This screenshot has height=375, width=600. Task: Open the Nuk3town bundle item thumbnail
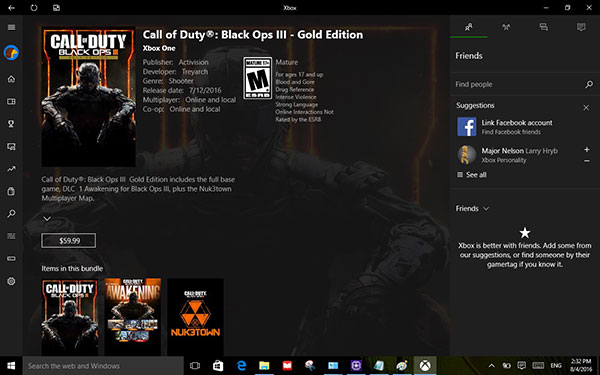pyautogui.click(x=195, y=317)
